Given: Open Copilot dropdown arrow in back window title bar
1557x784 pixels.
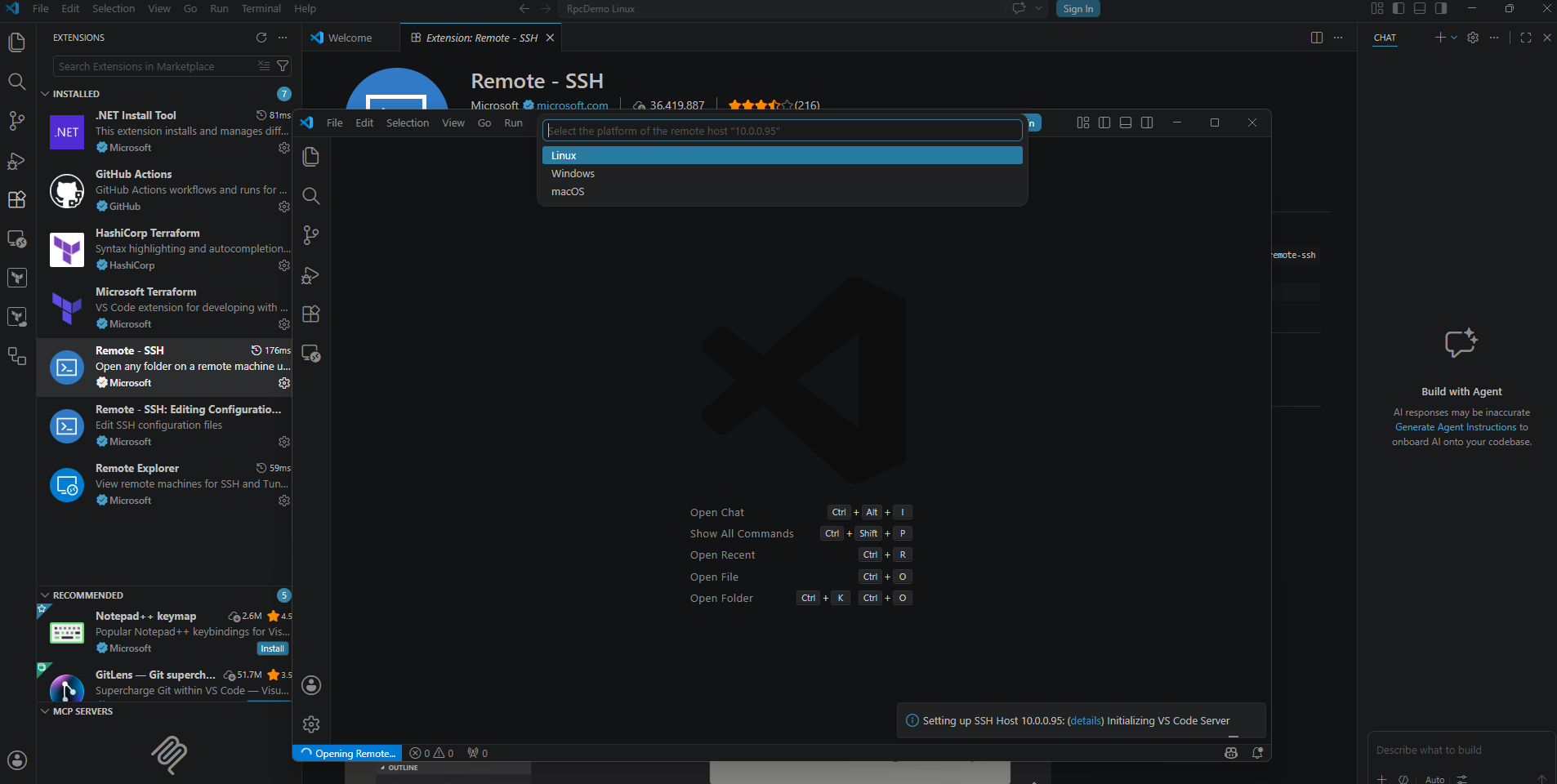Looking at the screenshot, I should point(1039,8).
